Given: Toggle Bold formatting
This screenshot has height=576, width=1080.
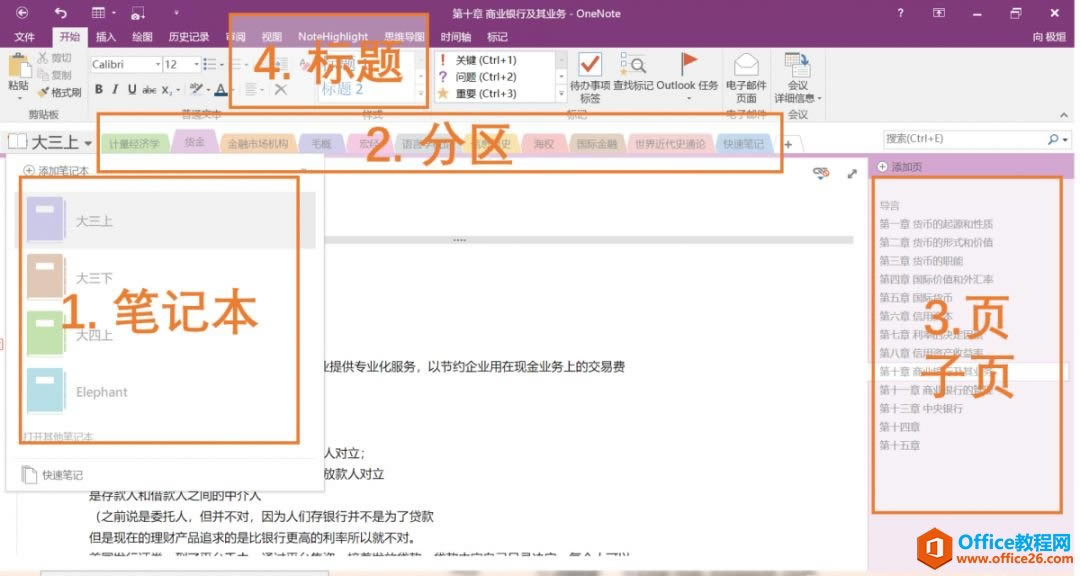Looking at the screenshot, I should (98, 90).
